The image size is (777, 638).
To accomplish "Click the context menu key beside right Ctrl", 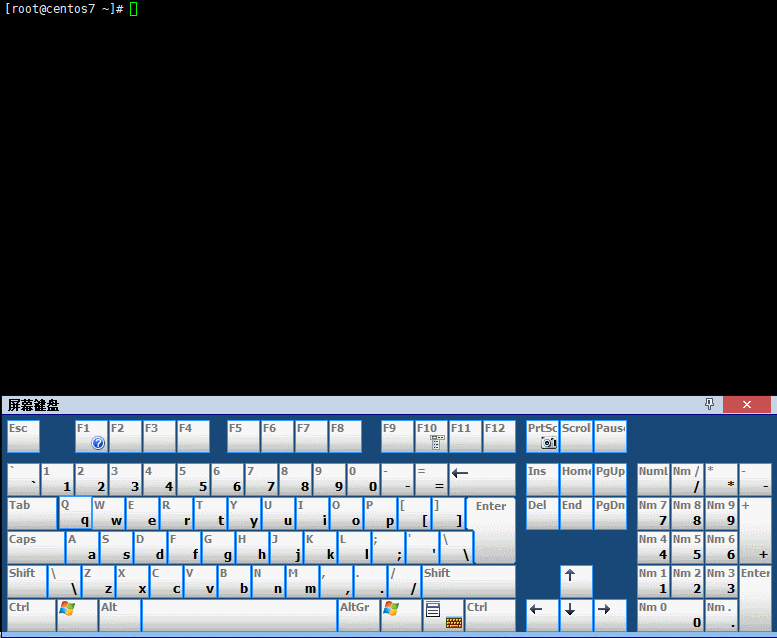I will [444, 615].
